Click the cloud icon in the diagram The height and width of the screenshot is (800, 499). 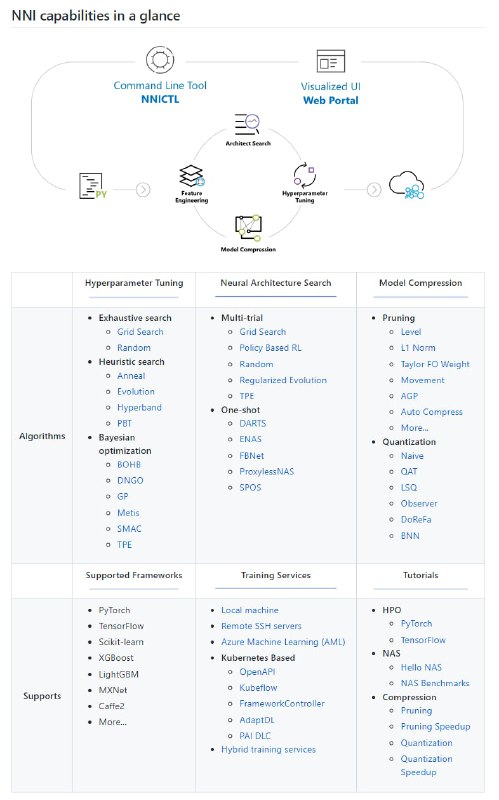click(x=407, y=185)
